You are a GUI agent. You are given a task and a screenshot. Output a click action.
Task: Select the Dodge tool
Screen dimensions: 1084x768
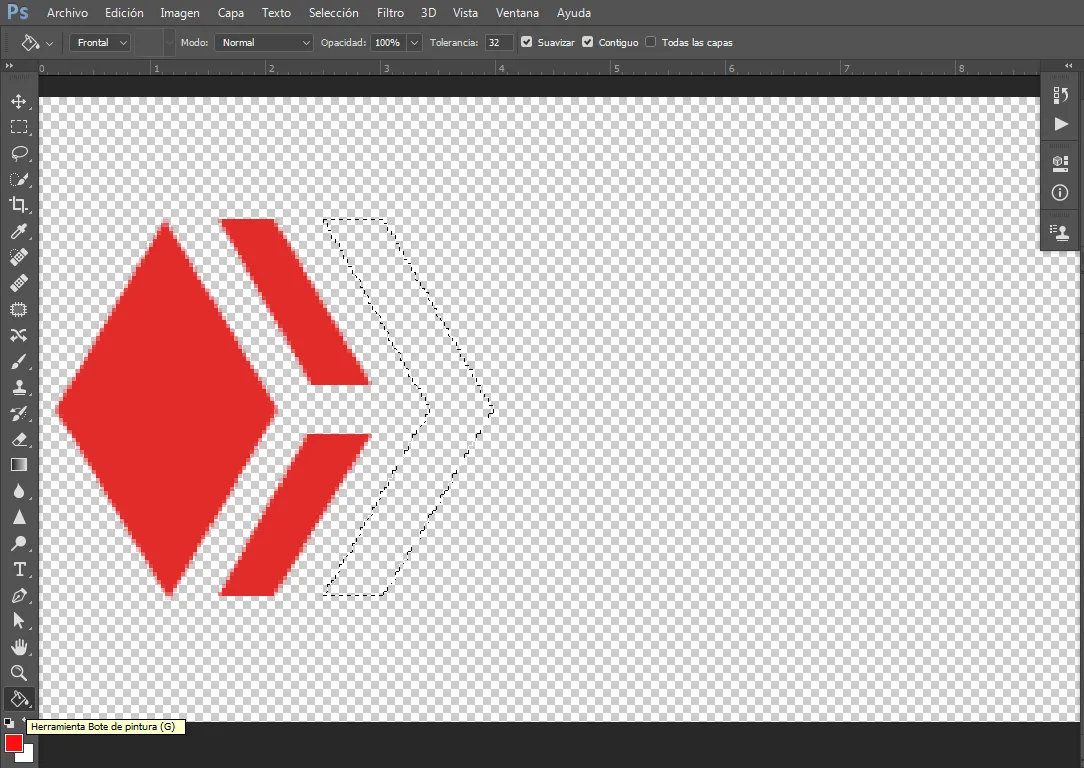pyautogui.click(x=19, y=543)
